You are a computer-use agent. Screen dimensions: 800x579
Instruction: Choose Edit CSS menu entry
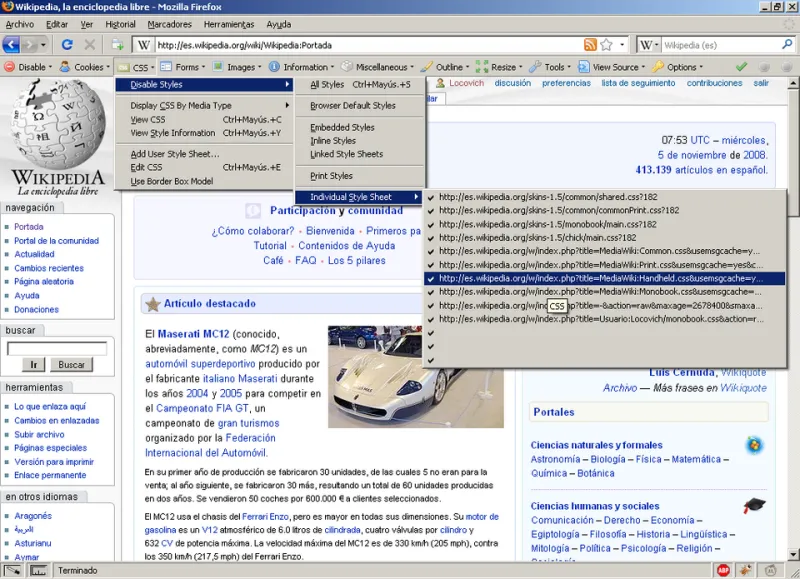(x=205, y=167)
